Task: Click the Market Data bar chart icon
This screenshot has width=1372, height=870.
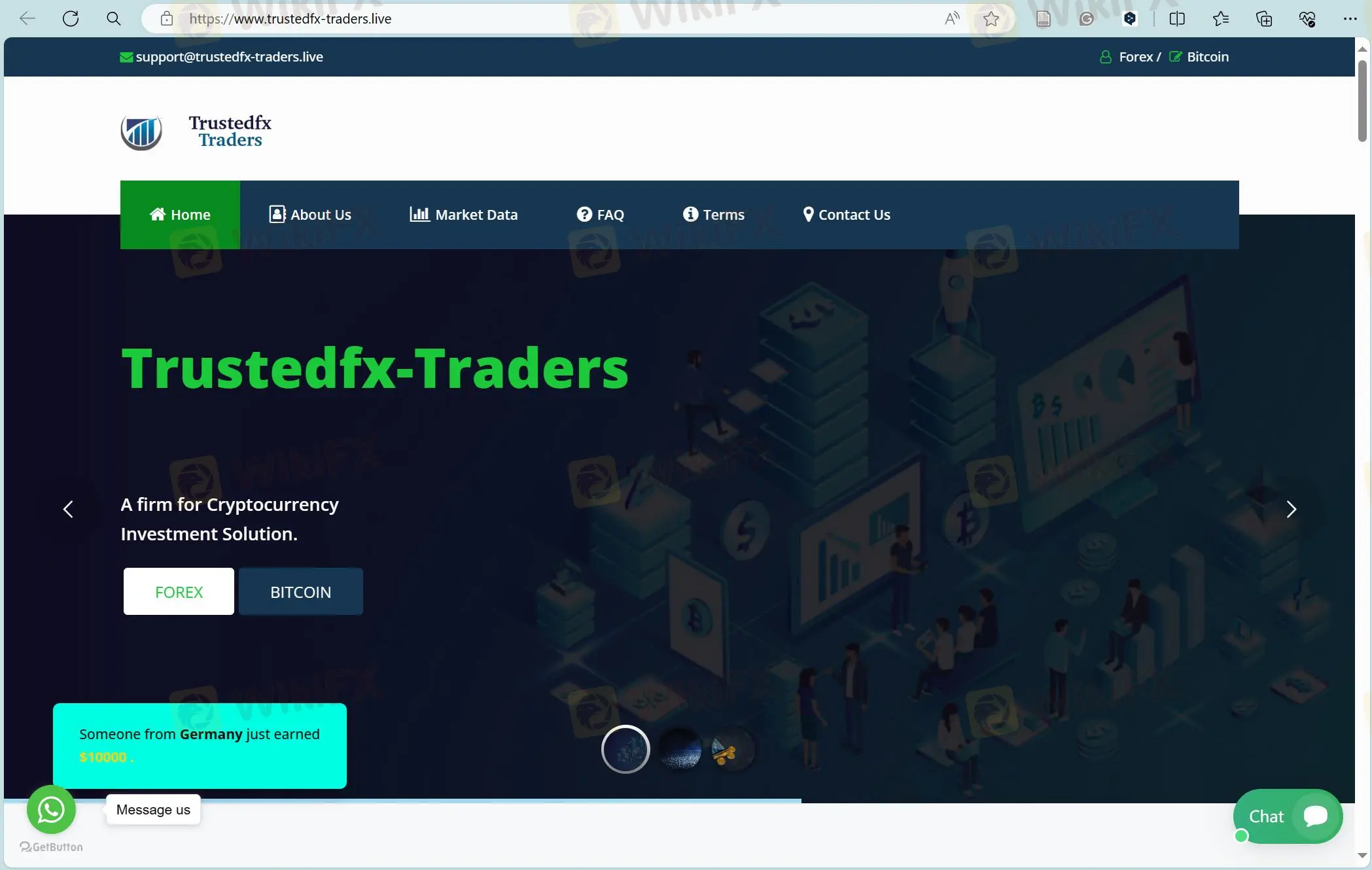Action: (418, 214)
